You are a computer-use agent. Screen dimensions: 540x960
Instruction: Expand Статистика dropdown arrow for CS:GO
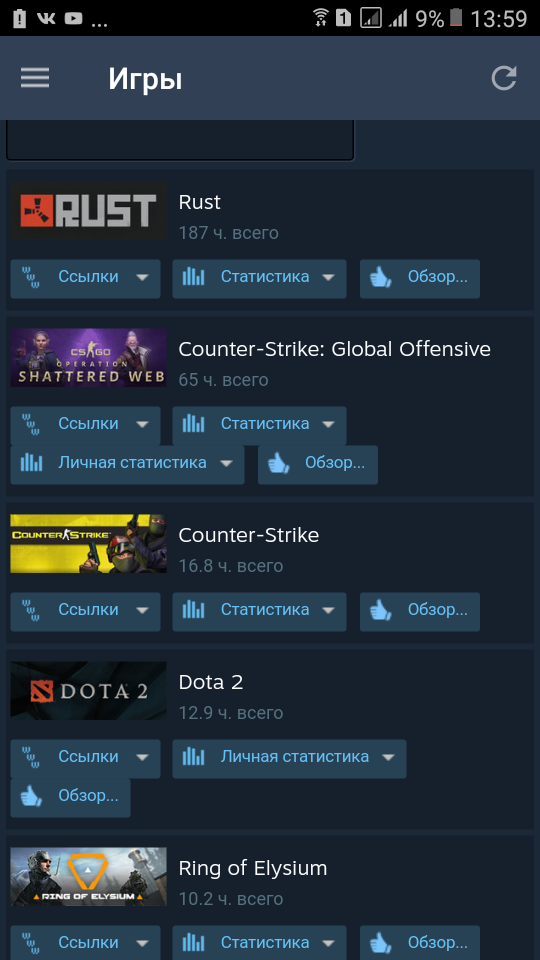pos(328,424)
